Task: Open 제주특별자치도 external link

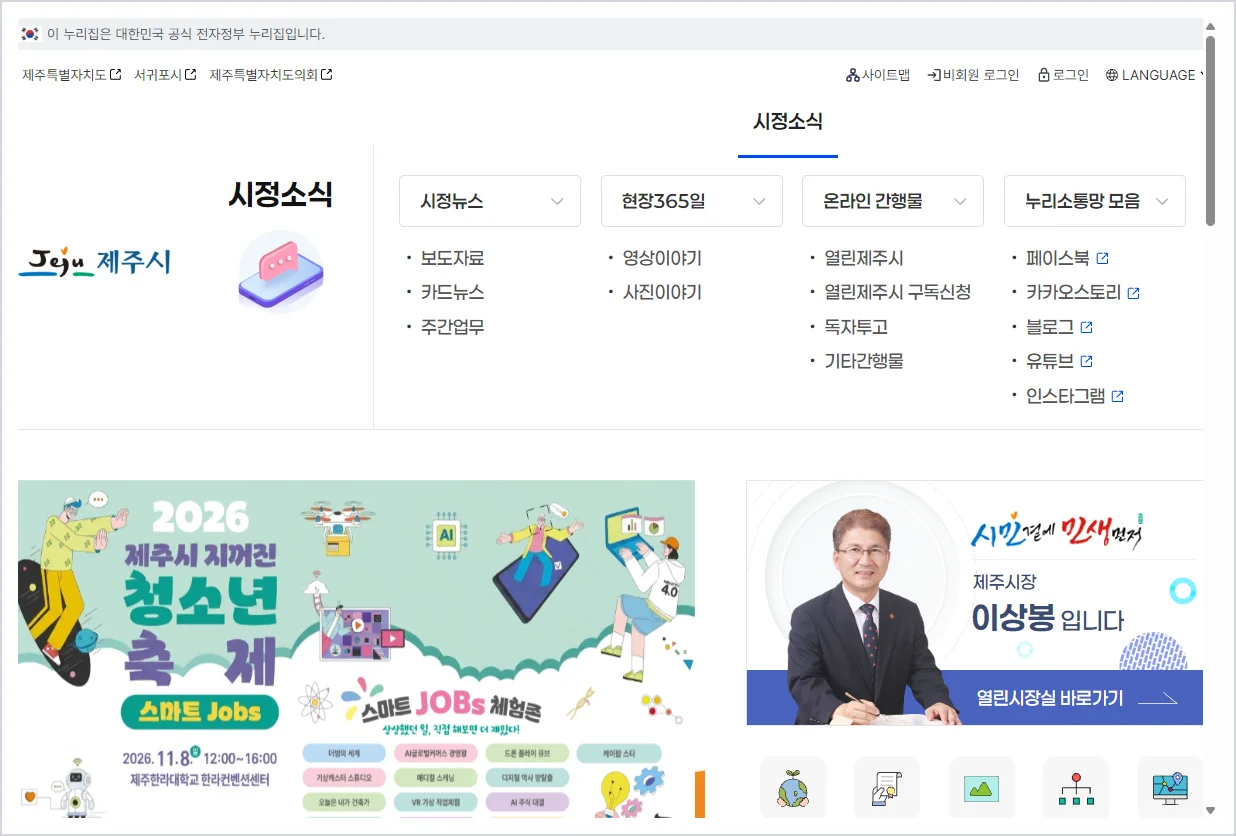Action: coord(72,75)
